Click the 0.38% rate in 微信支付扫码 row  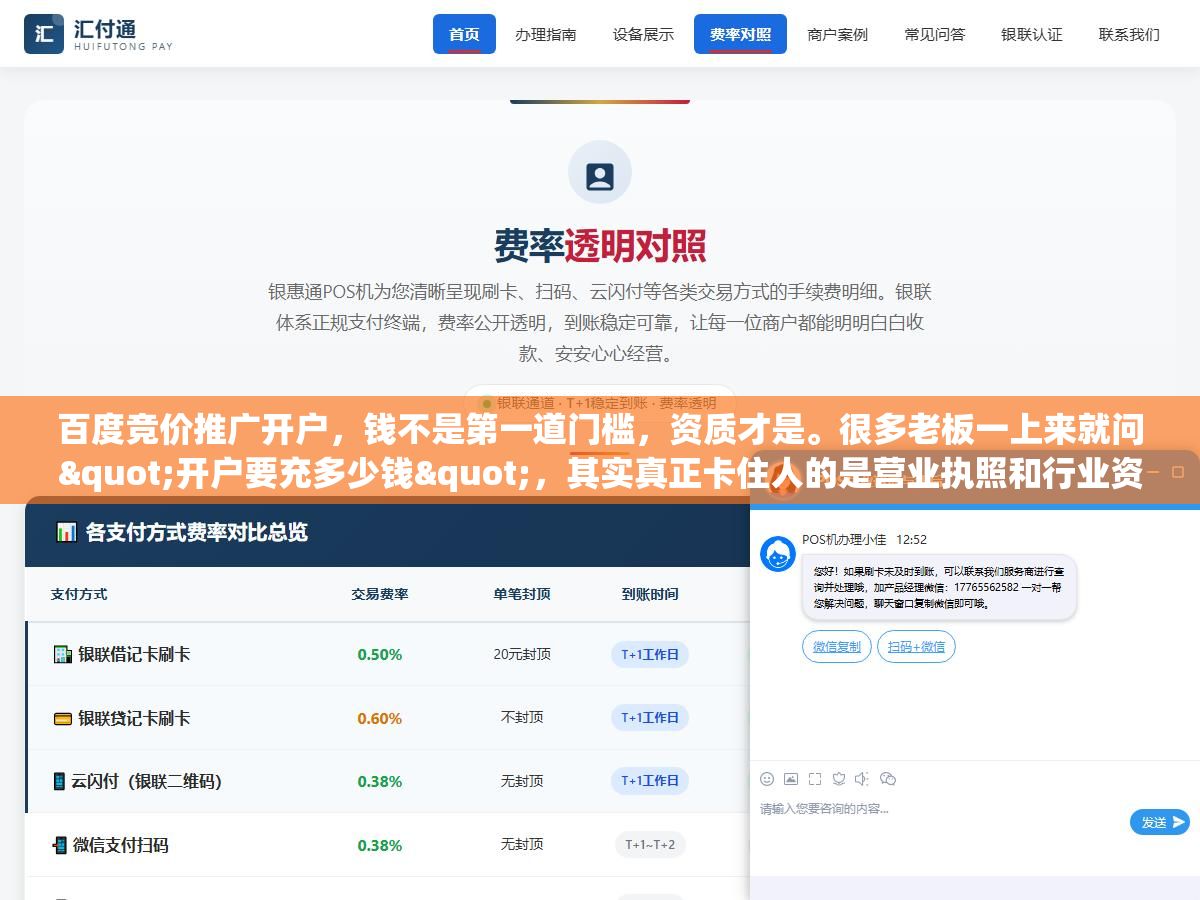pyautogui.click(x=380, y=846)
